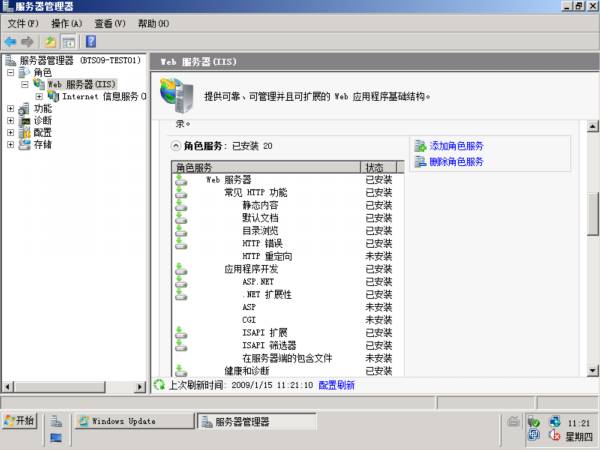Click the 配置刷新 link
600x450 pixels.
336,385
